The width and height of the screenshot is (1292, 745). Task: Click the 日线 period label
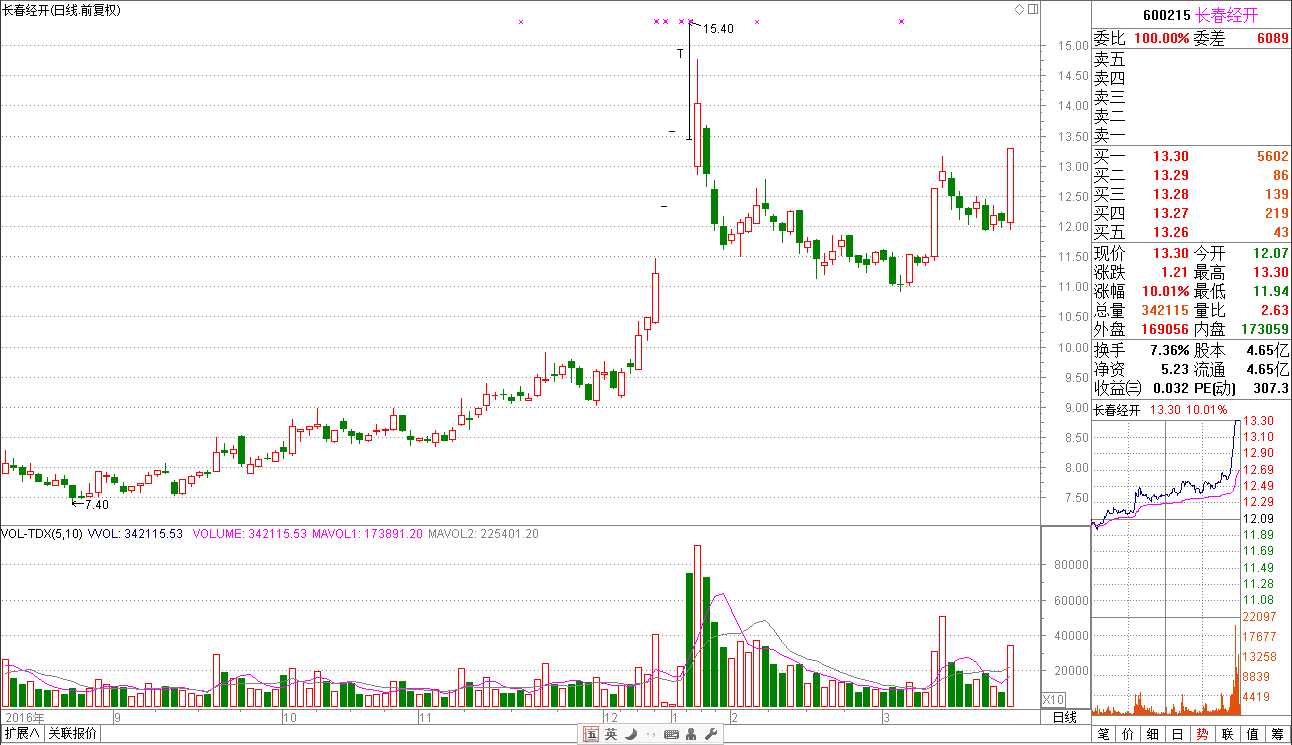(1065, 718)
